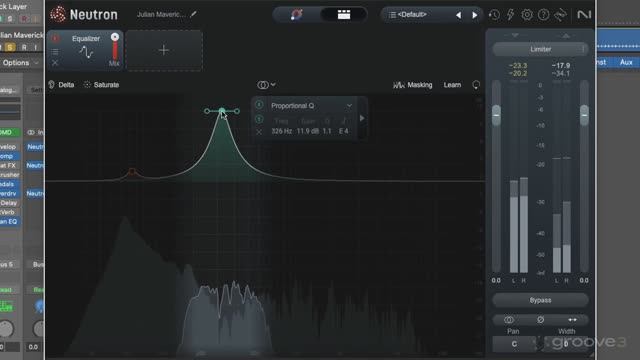The height and width of the screenshot is (360, 640).
Task: Expand meter panel with up arrow
Action: click(x=566, y=36)
